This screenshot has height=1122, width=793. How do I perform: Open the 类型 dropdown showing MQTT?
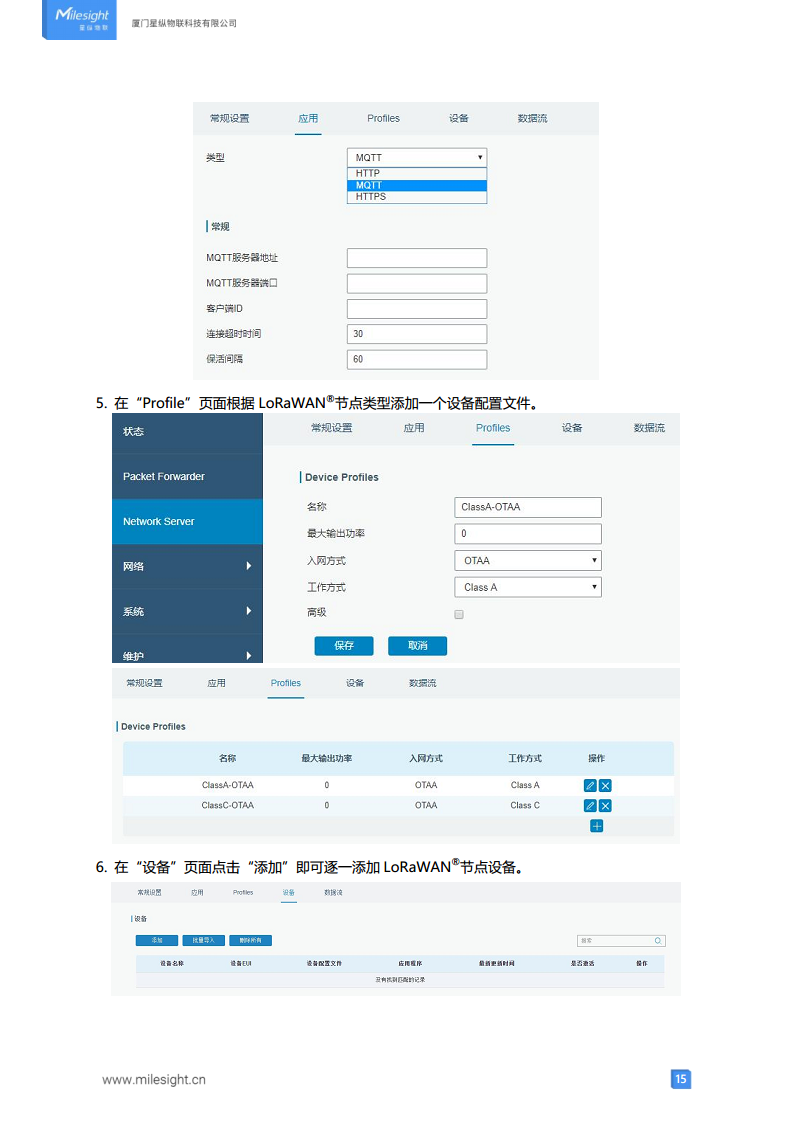[417, 157]
